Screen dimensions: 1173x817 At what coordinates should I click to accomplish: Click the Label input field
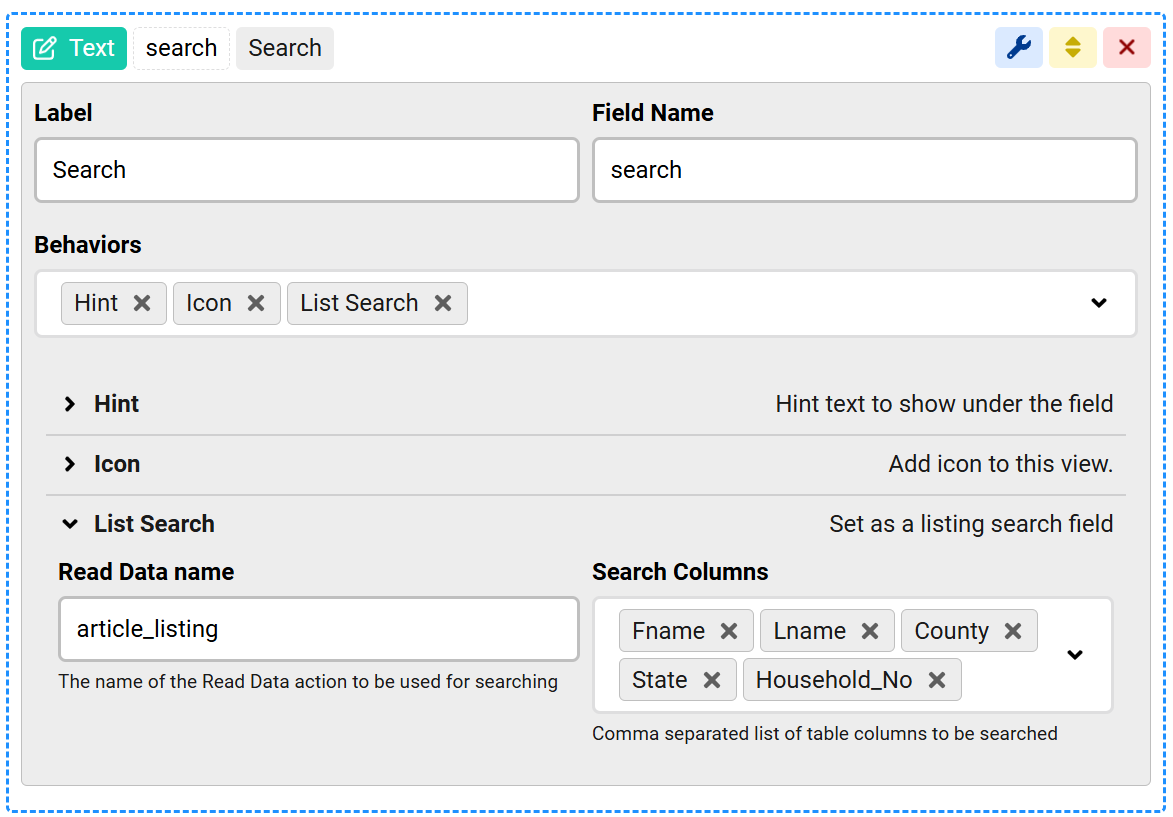[306, 170]
